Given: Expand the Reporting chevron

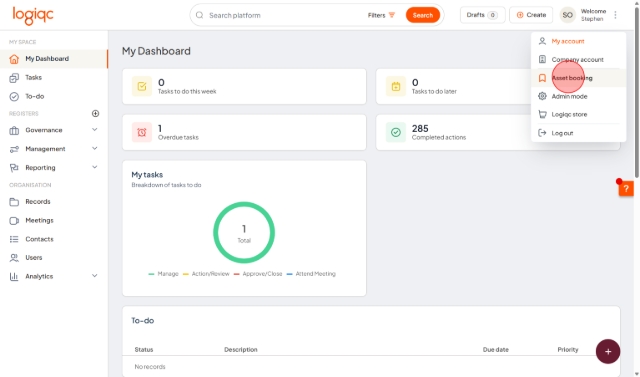Looking at the screenshot, I should click(x=95, y=167).
